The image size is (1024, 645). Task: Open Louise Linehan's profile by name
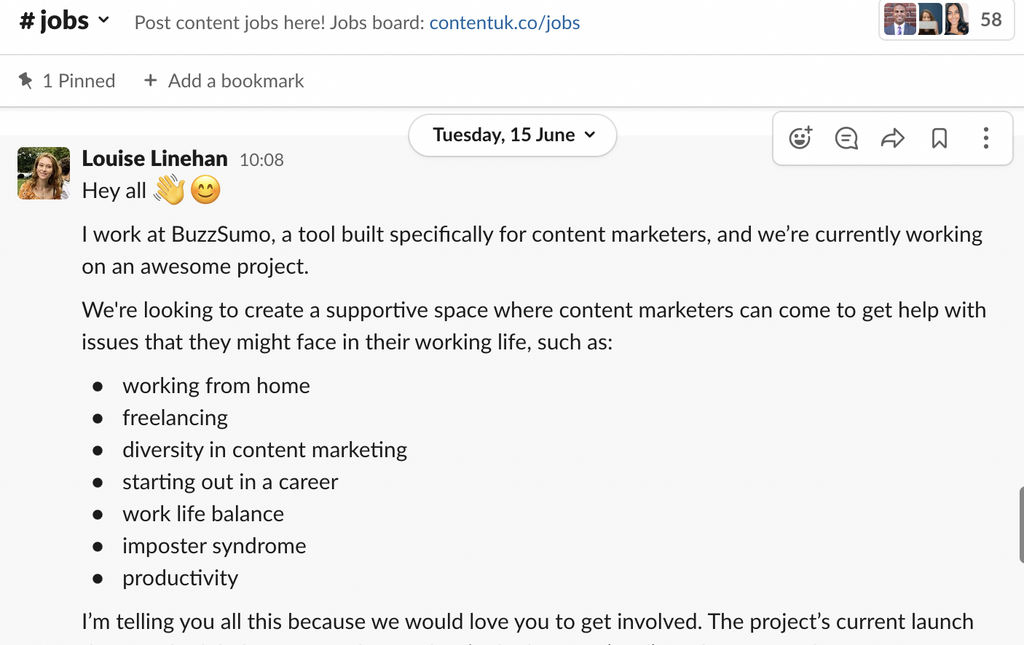tap(155, 158)
